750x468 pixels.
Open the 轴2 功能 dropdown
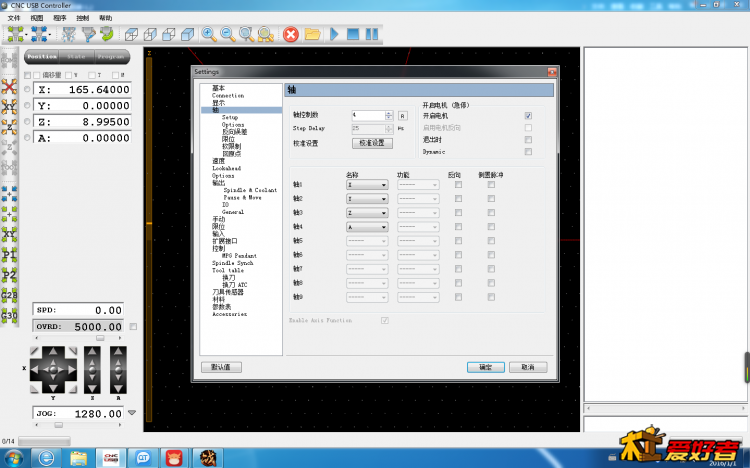418,199
